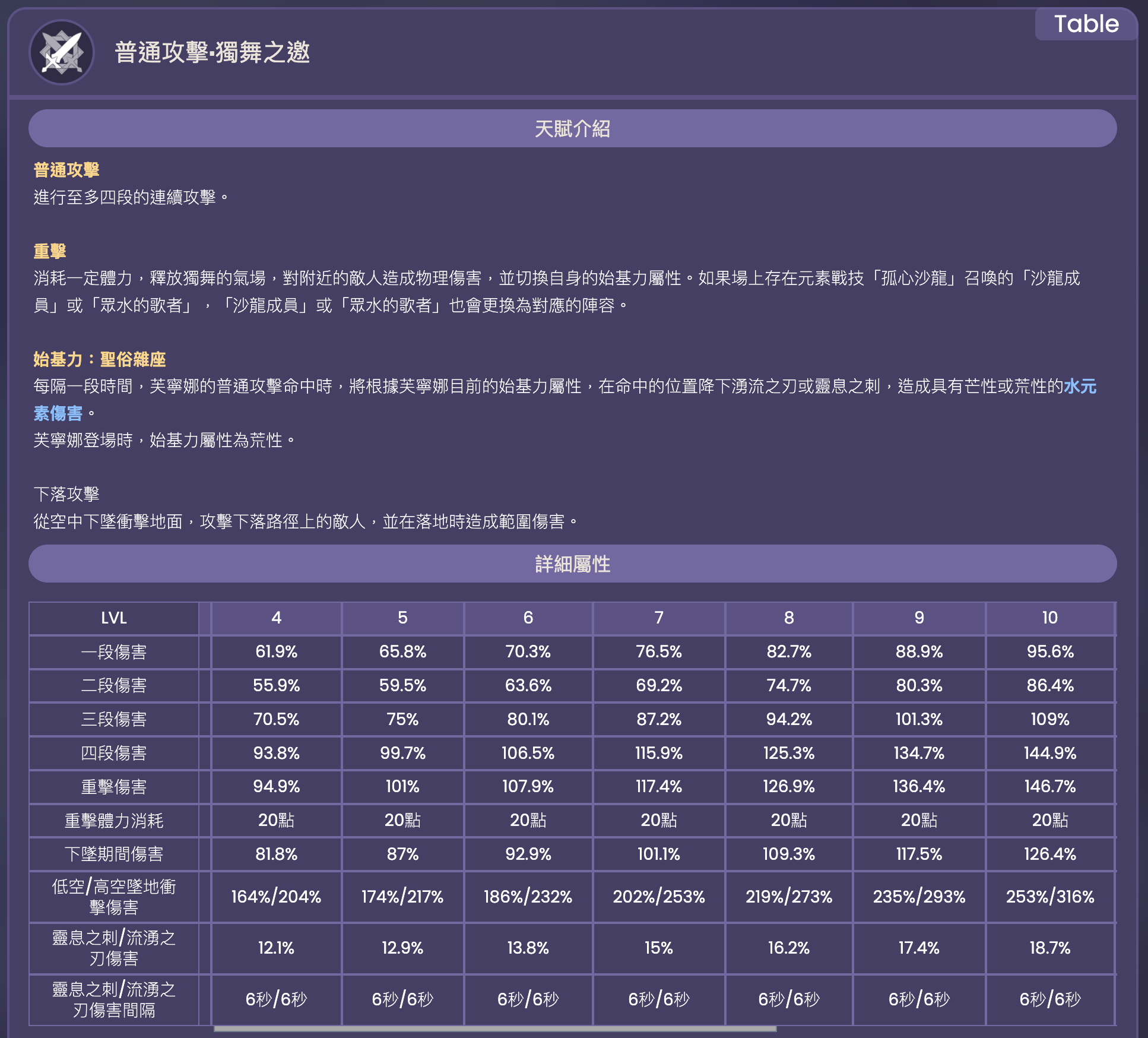1148x1038 pixels.
Task: Click the 106.5% cell
Action: click(528, 753)
